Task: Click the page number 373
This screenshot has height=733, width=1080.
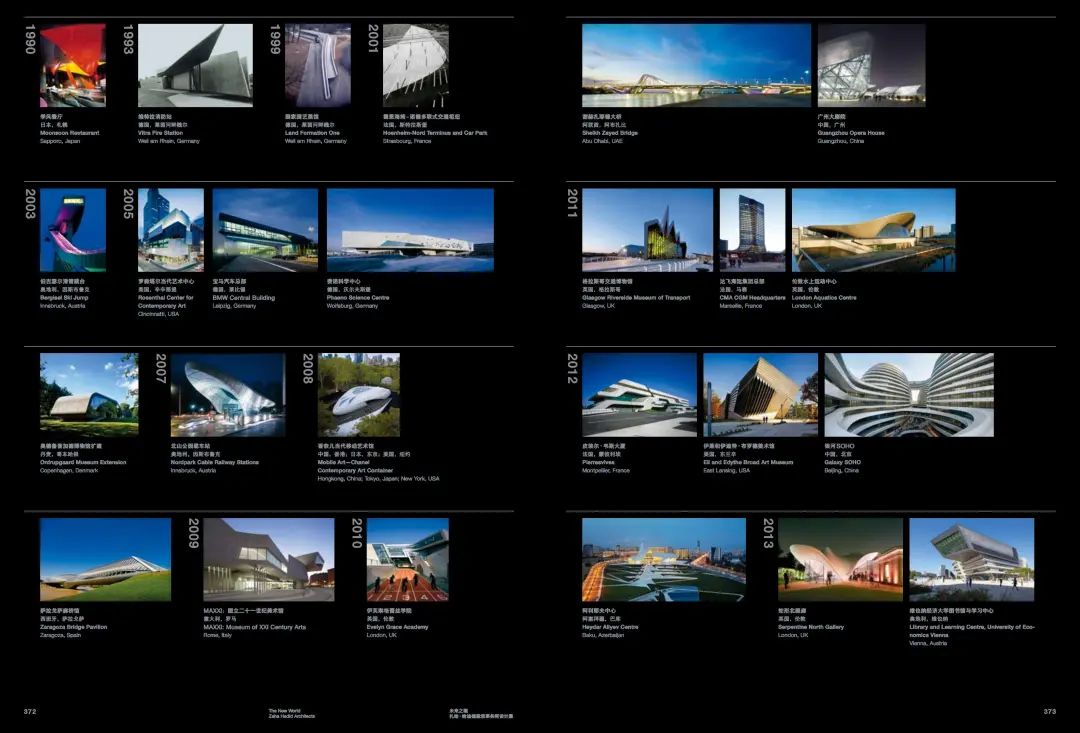Action: point(1050,712)
